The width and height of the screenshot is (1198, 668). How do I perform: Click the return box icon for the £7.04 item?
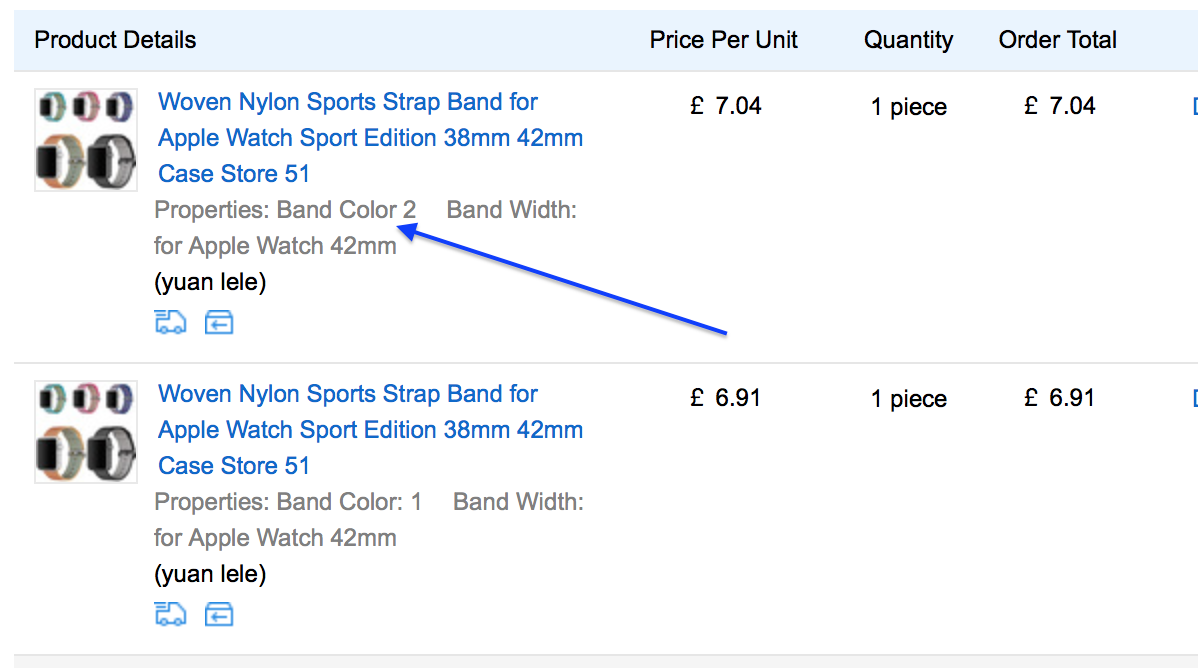[219, 322]
